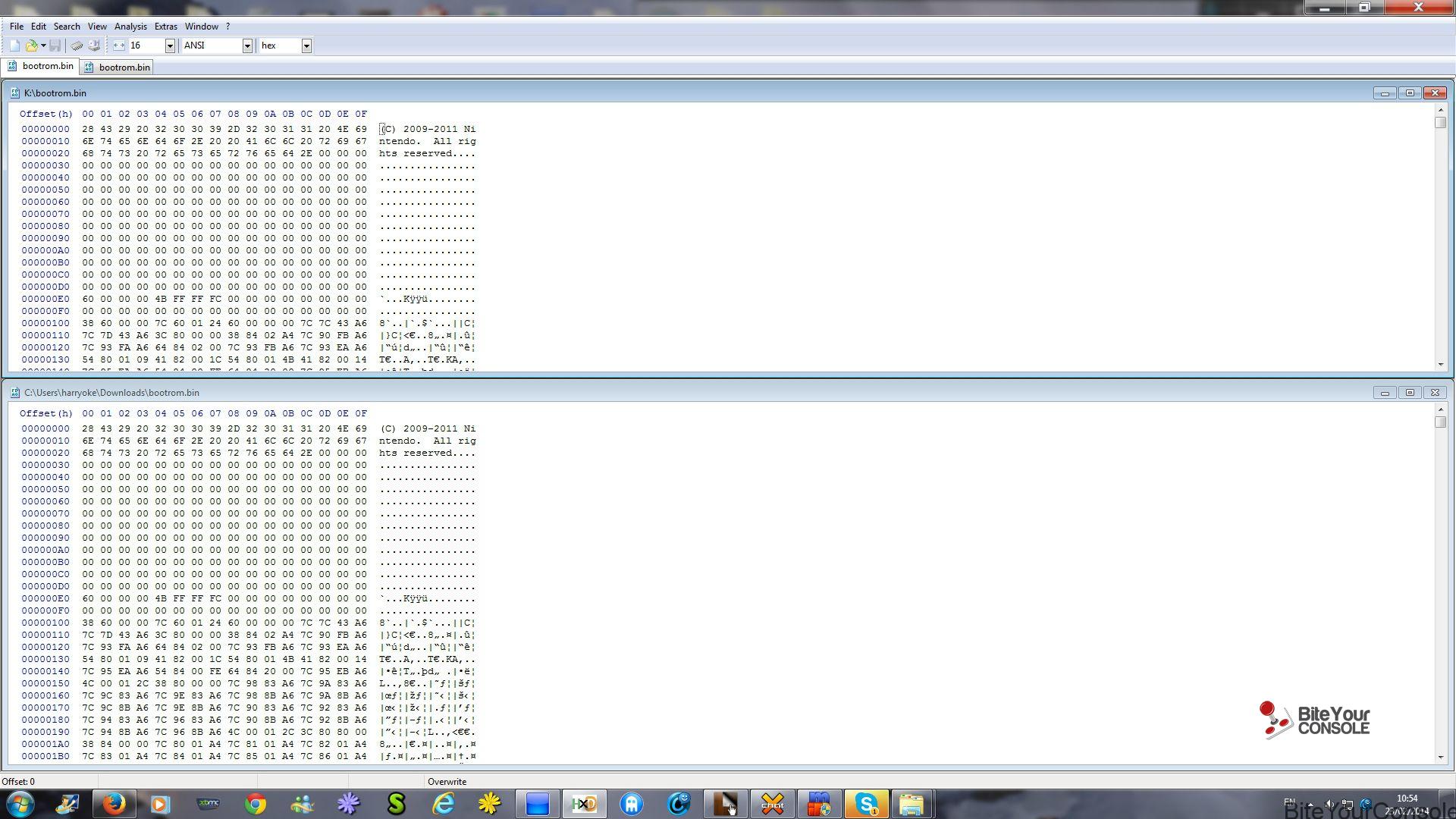Viewport: 1456px width, 819px height.
Task: Click offset 000001B0 in Downloads\bootrom.bin pane
Action: [45, 756]
